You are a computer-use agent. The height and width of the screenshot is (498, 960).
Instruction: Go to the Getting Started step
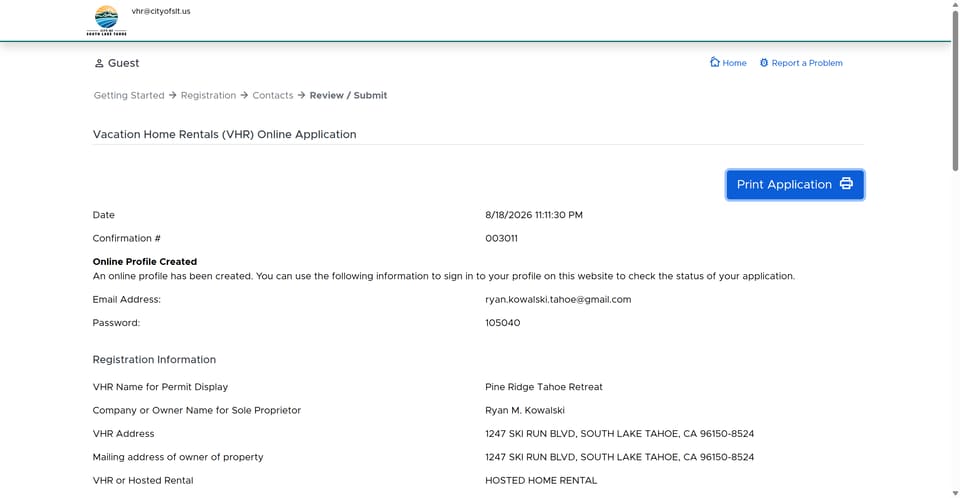[x=129, y=96]
